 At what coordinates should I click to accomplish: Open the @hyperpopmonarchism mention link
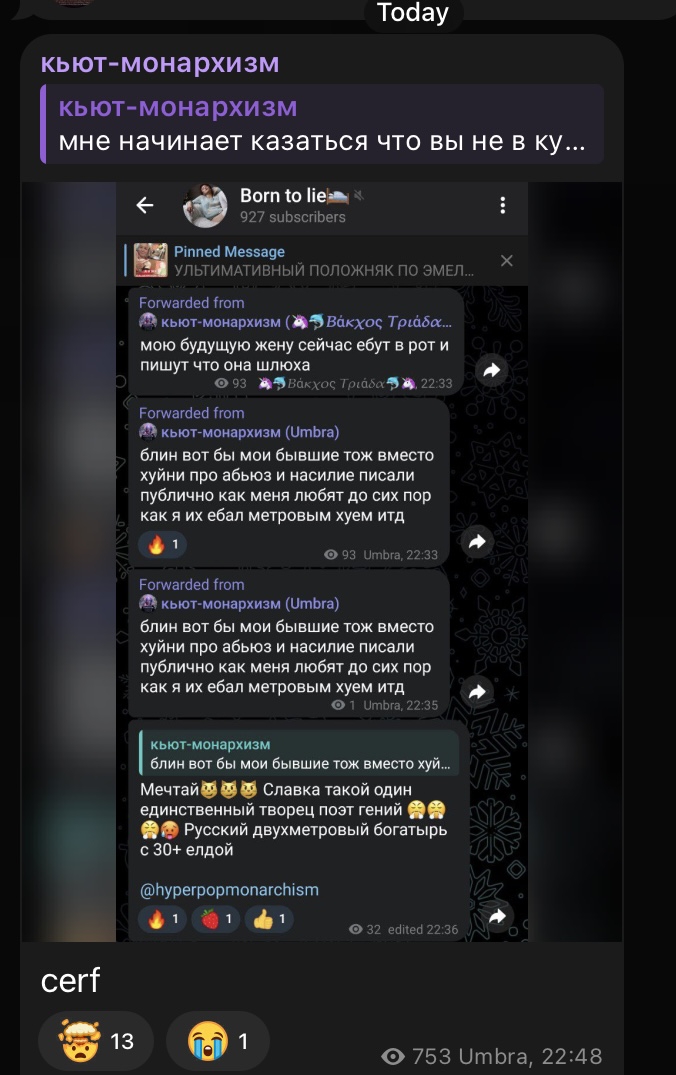click(x=229, y=889)
